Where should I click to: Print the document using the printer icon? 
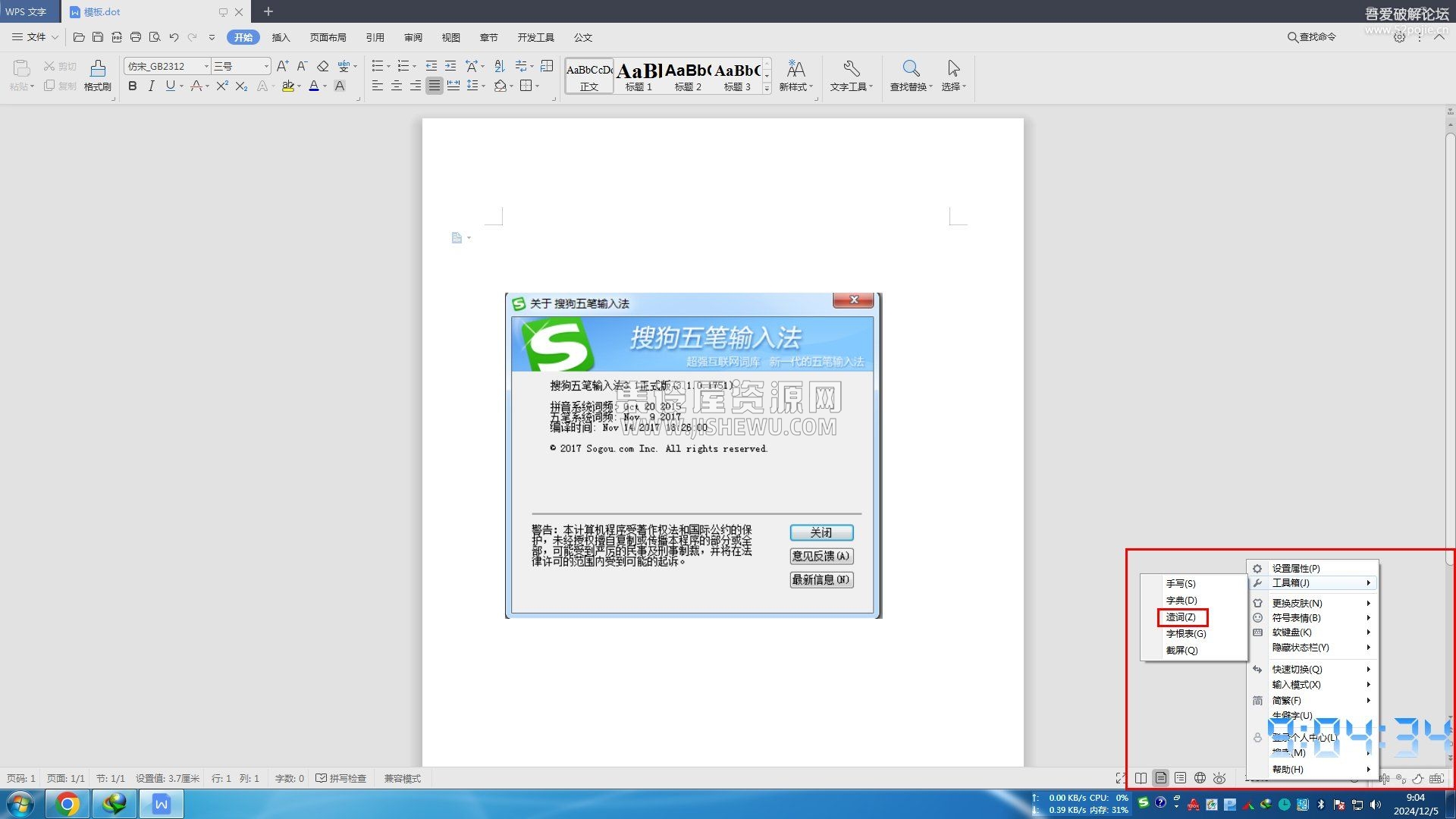pyautogui.click(x=136, y=37)
